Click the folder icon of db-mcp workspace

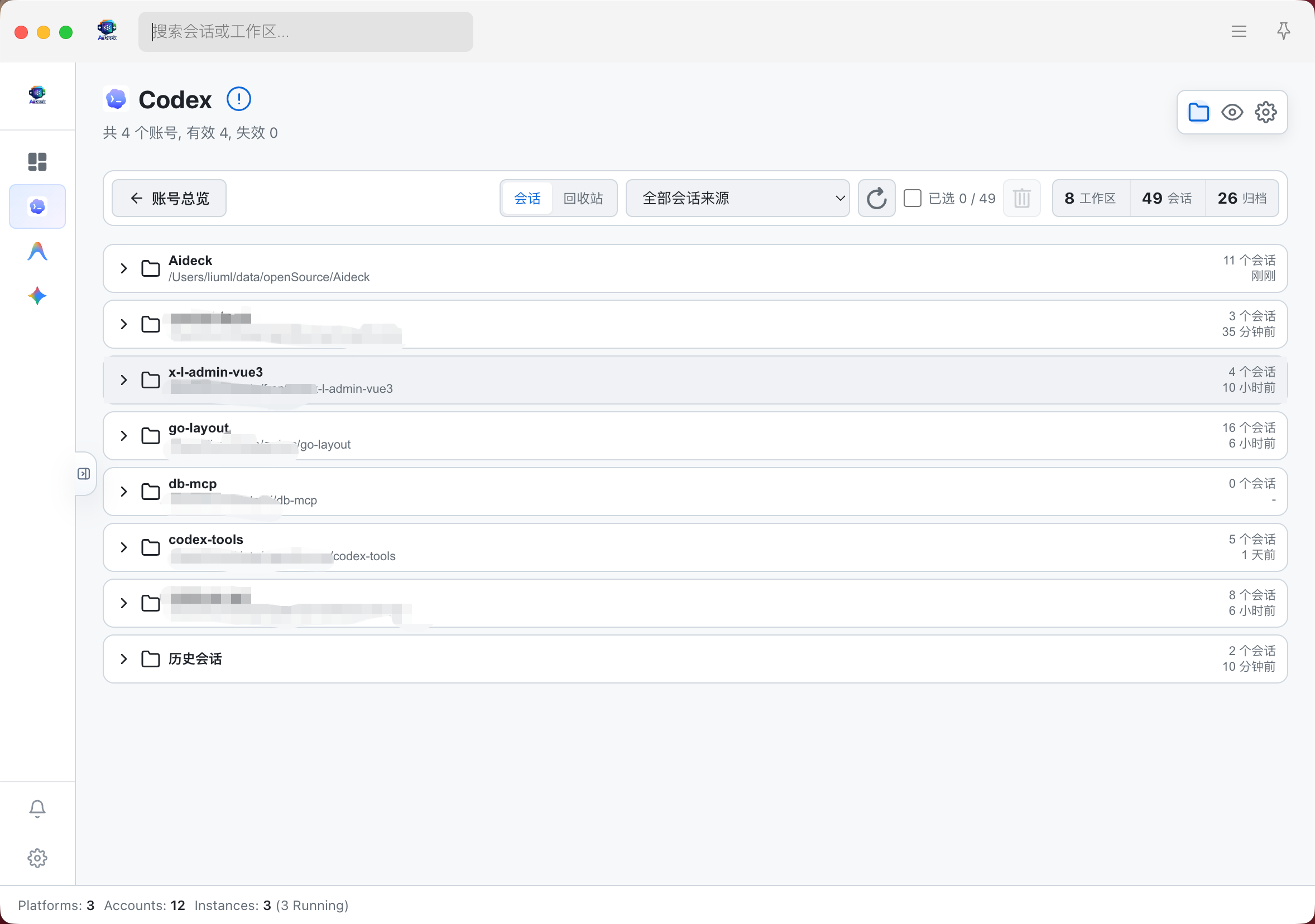pyautogui.click(x=151, y=492)
